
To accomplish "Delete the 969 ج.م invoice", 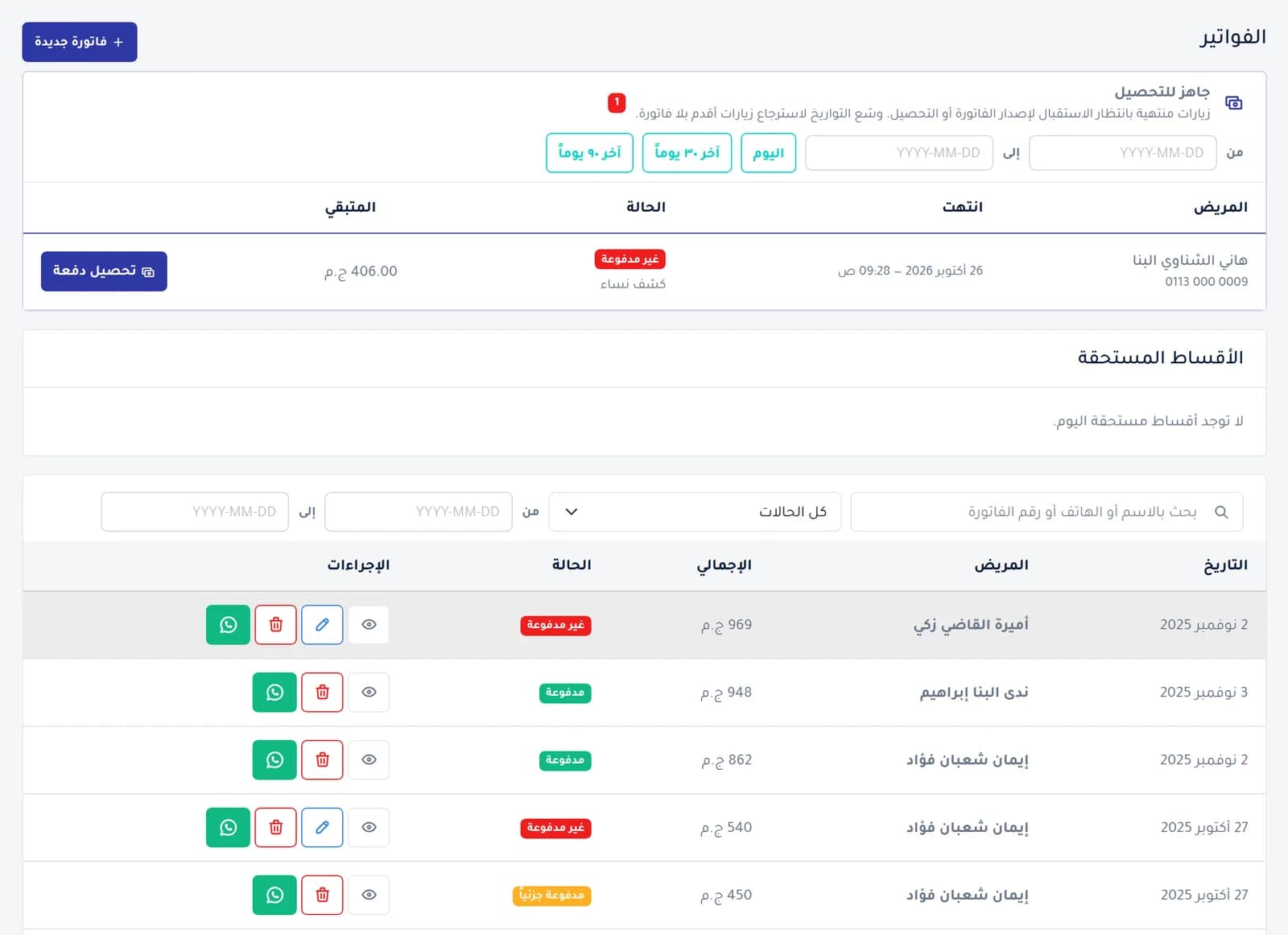I will [275, 625].
